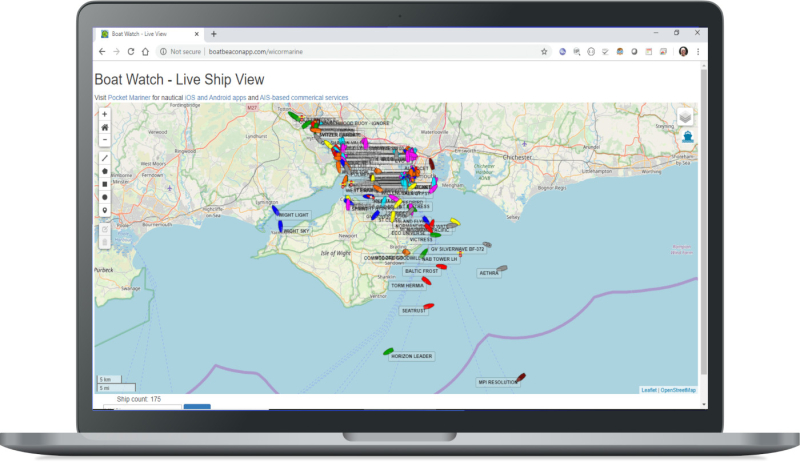
Task: Open the Chrome profile avatar menu
Action: coord(683,51)
